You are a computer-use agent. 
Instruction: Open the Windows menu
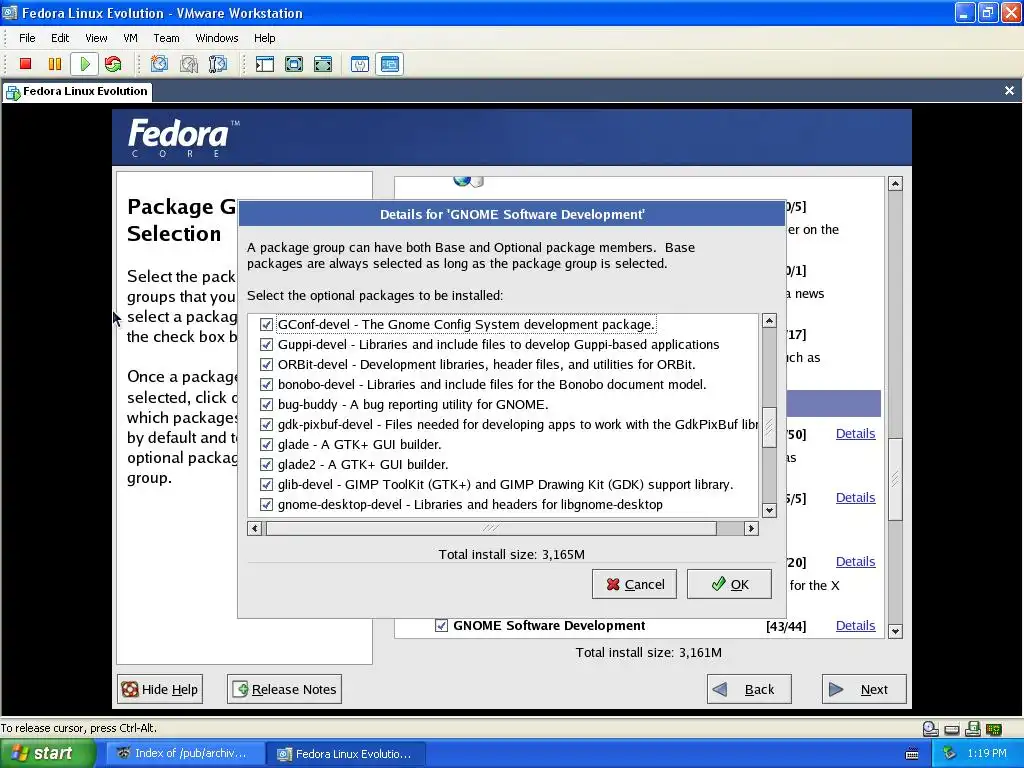click(217, 38)
